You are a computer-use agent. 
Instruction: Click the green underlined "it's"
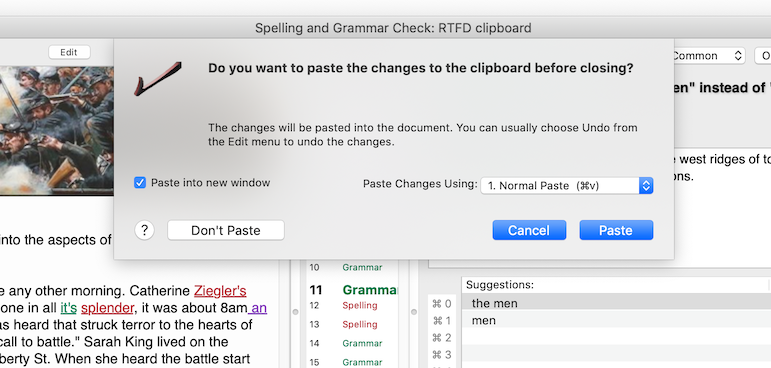click(68, 308)
